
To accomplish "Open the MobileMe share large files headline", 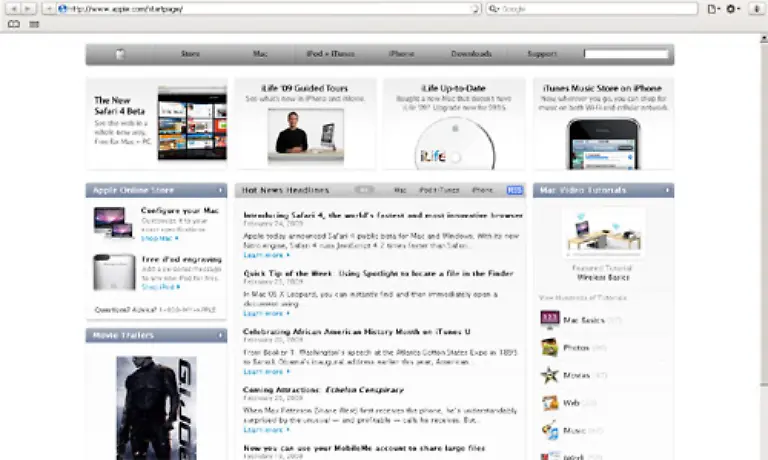I will coord(364,448).
